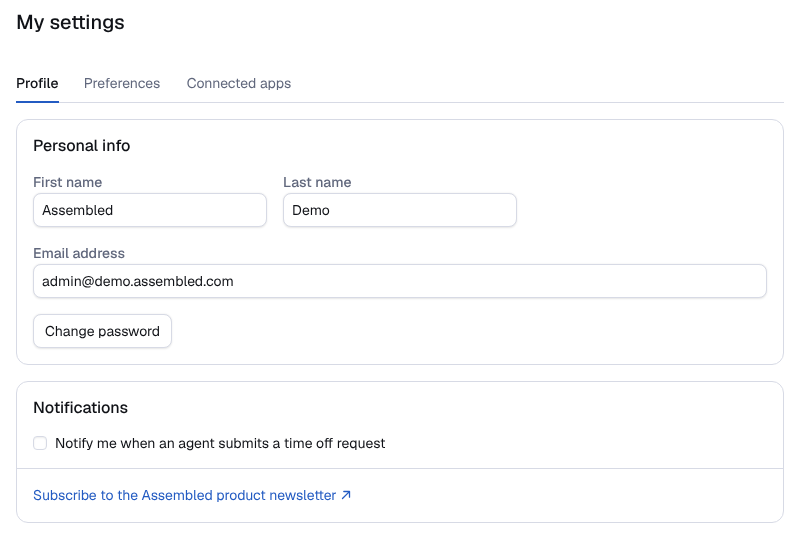Focus the First name input field

pyautogui.click(x=150, y=210)
